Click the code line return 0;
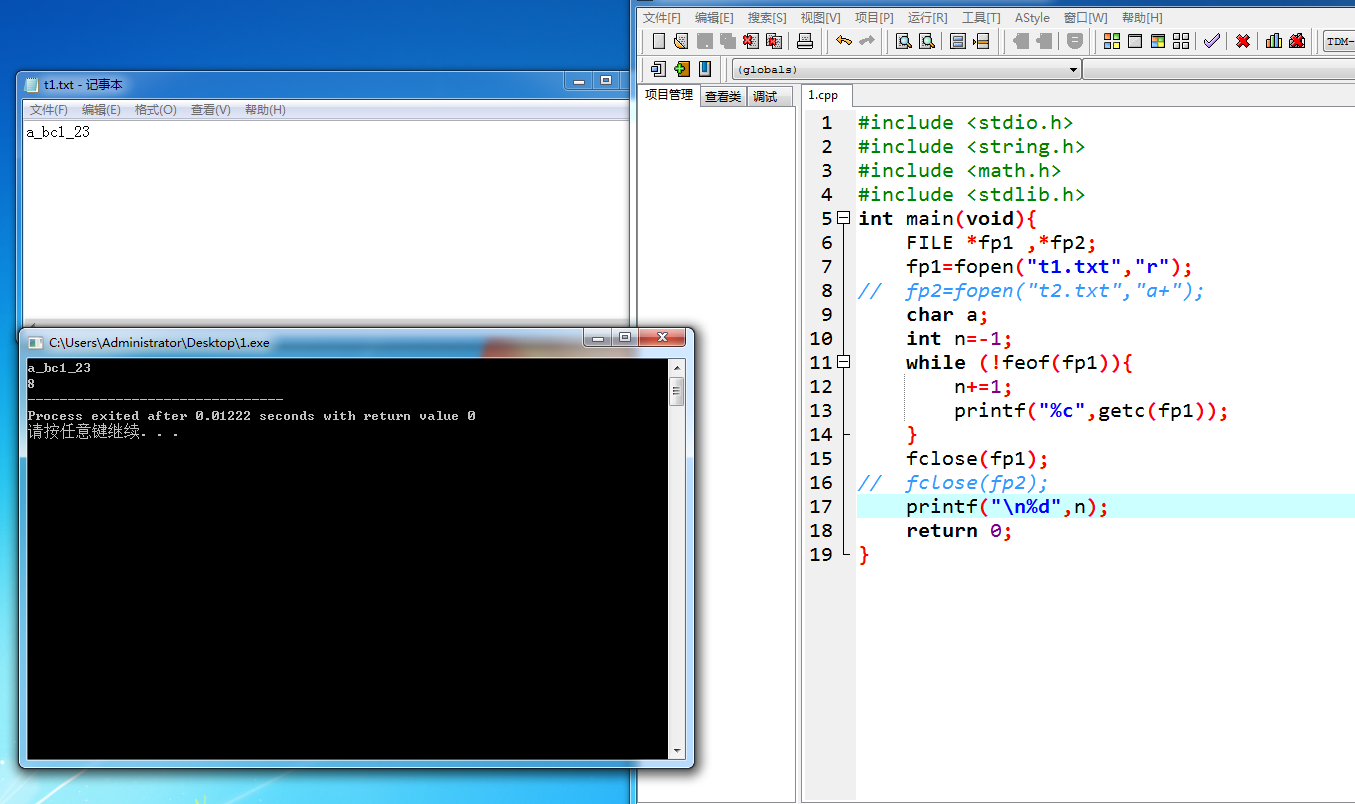Image resolution: width=1355 pixels, height=804 pixels. (x=959, y=531)
